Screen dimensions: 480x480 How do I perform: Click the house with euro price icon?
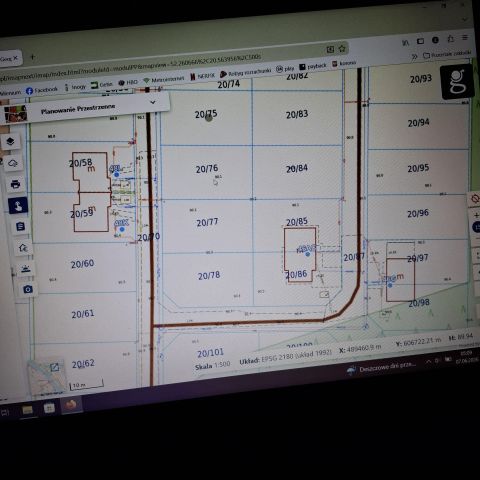tap(23, 248)
